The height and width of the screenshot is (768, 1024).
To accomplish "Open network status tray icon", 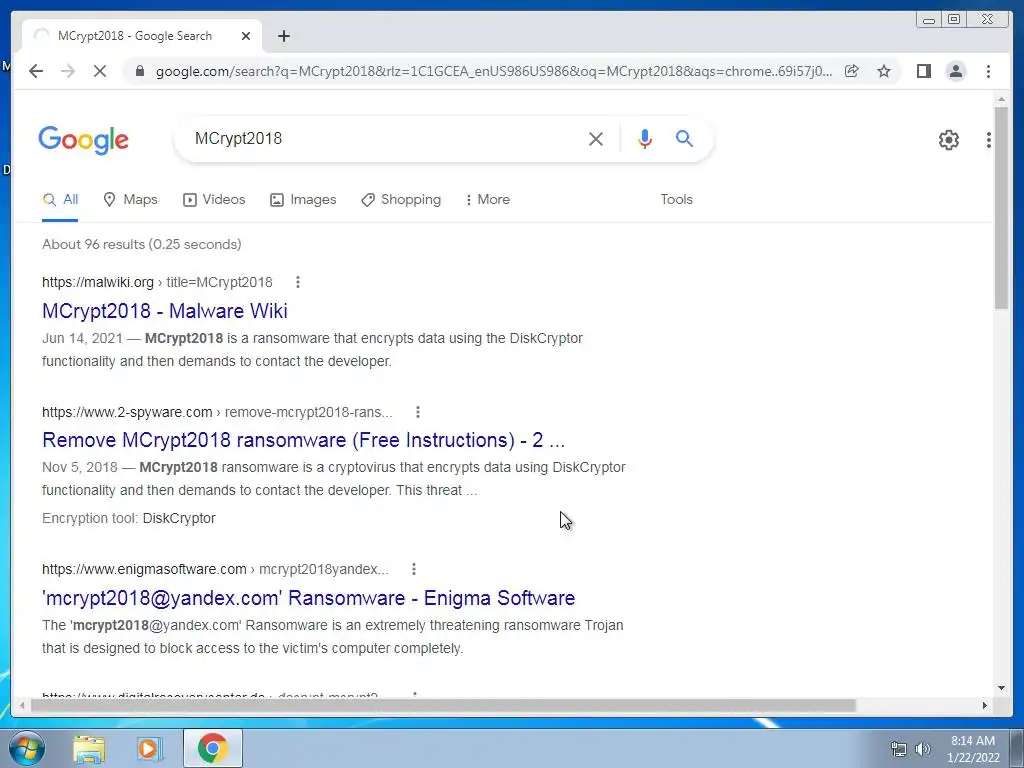I will (x=899, y=749).
